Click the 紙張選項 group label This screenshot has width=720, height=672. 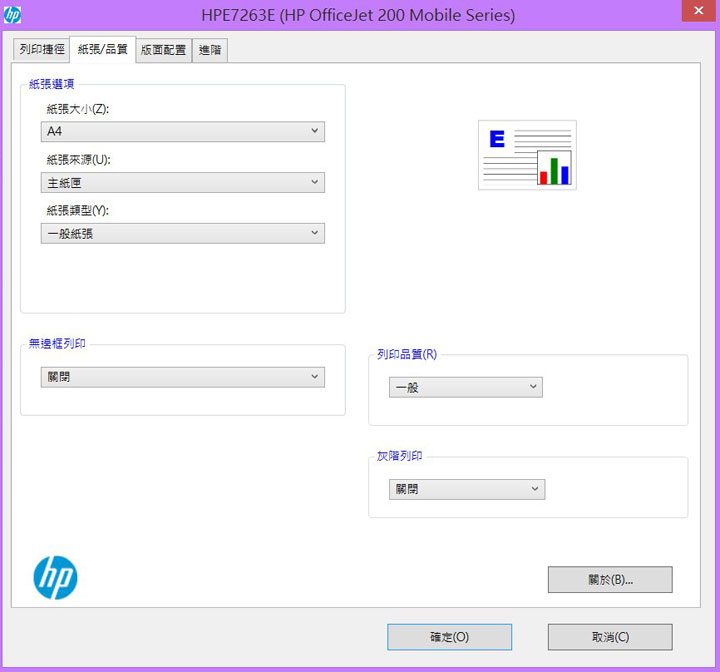[51, 84]
